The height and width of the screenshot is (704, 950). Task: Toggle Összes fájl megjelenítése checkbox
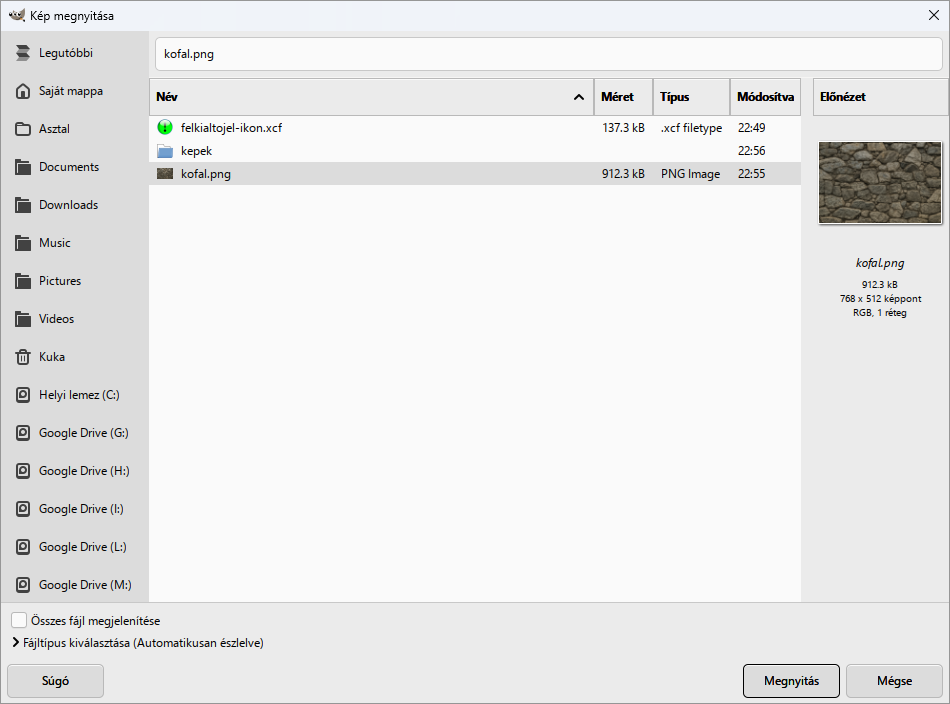[19, 620]
